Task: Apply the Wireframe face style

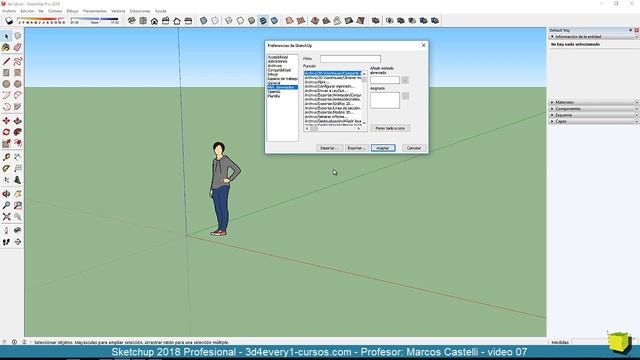Action: tap(229, 20)
